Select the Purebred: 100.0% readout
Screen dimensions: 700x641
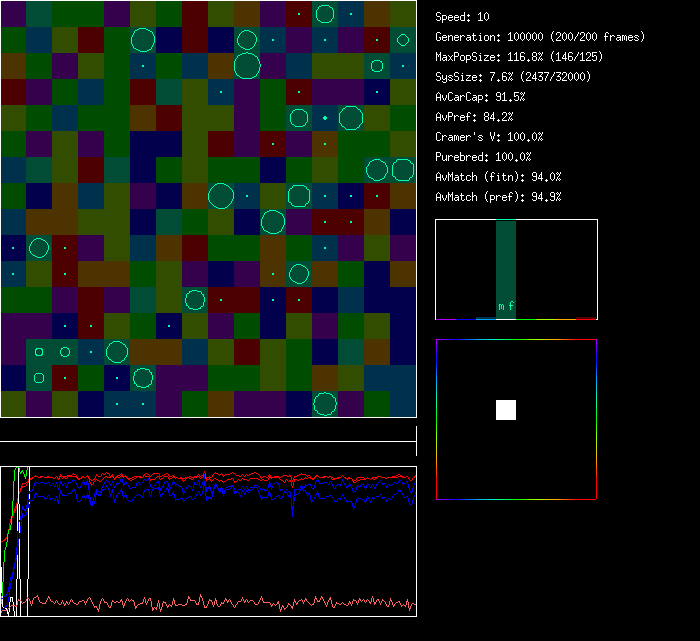tap(484, 157)
